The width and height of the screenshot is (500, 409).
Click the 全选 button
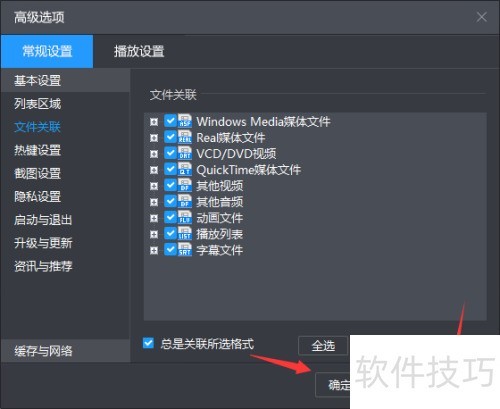[323, 346]
